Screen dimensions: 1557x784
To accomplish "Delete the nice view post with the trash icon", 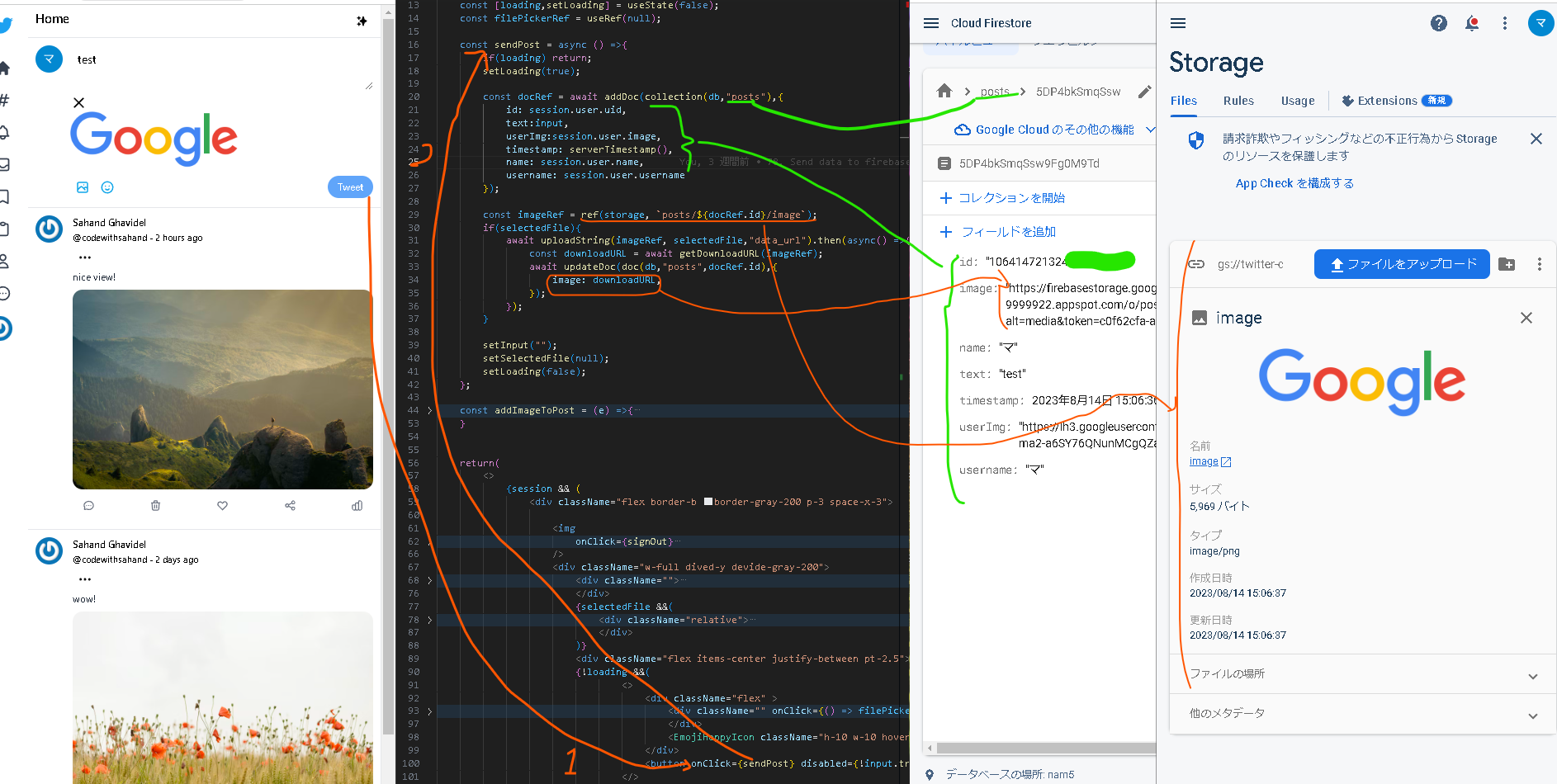I will 155,506.
